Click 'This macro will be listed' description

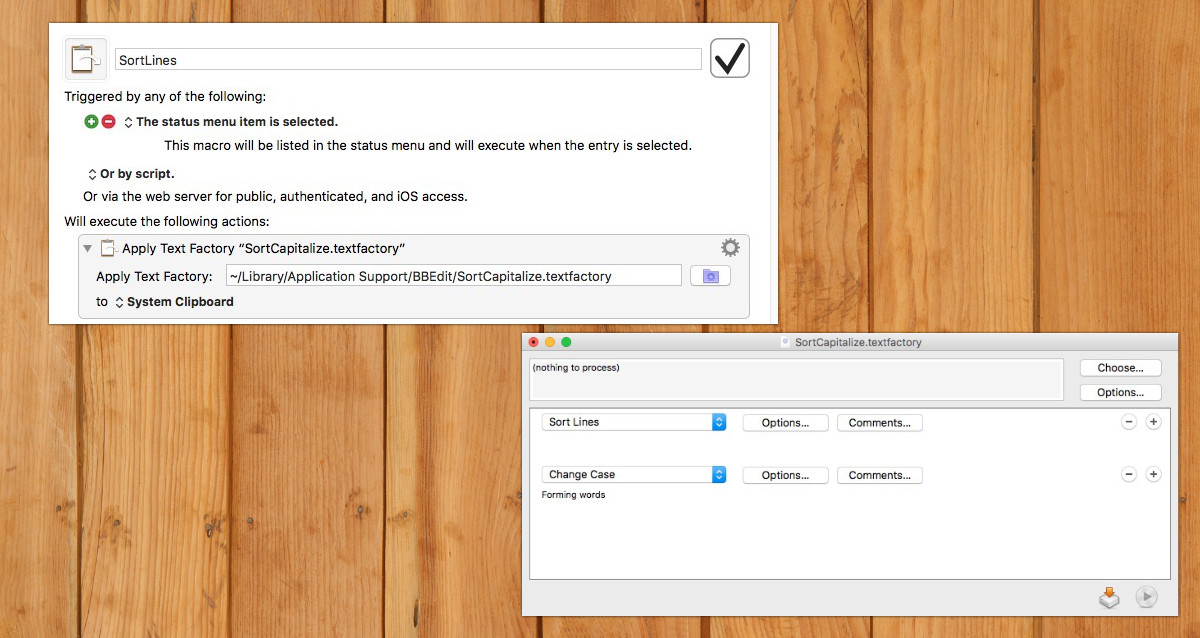point(428,146)
